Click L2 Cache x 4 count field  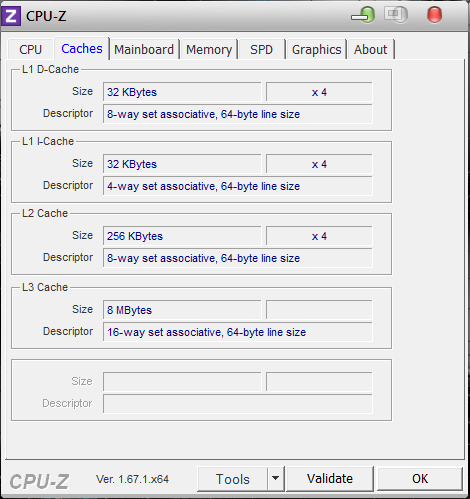pyautogui.click(x=319, y=236)
